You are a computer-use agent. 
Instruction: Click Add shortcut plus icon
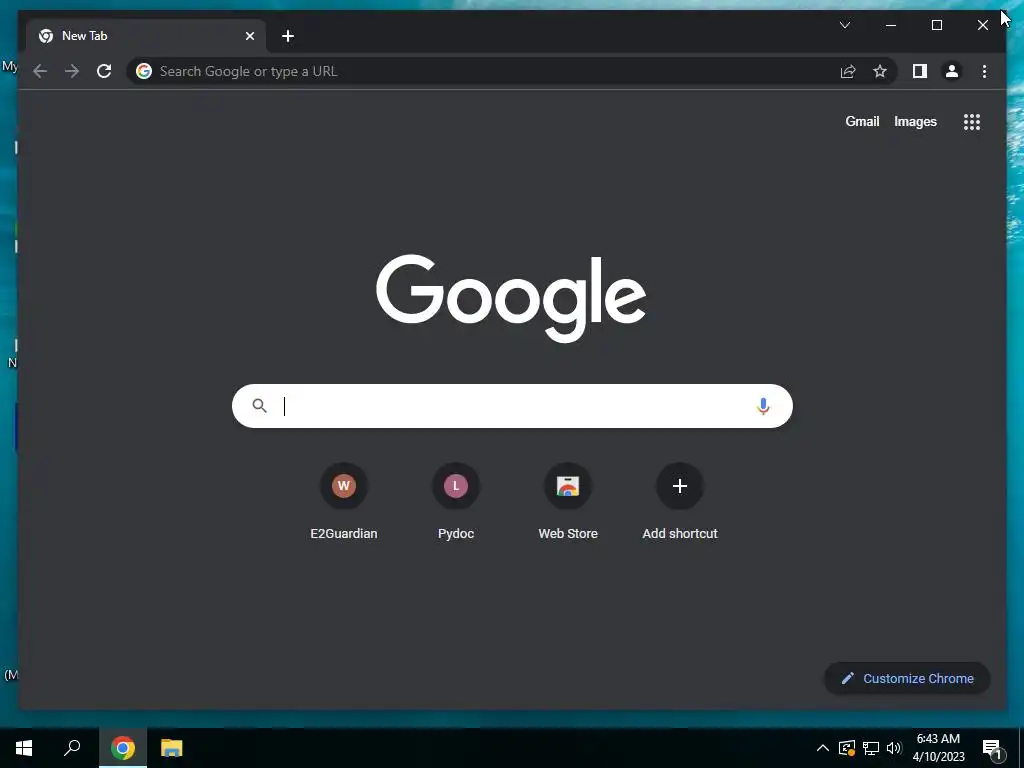click(680, 486)
